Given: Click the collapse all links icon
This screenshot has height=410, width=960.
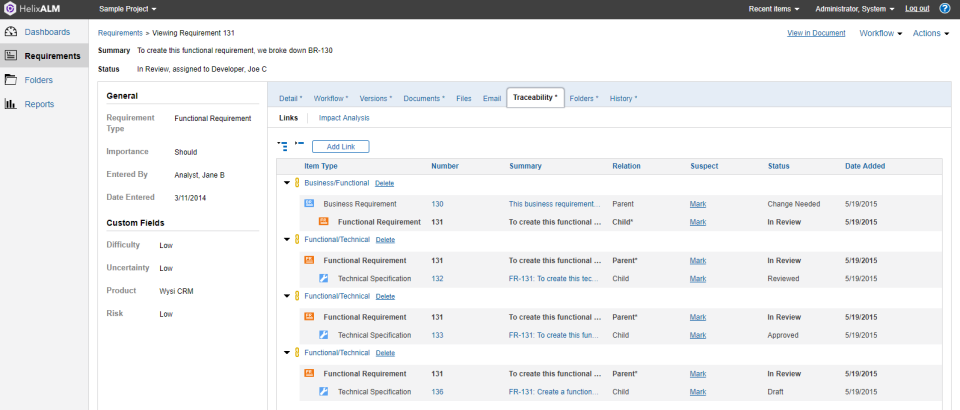Looking at the screenshot, I should (x=299, y=145).
